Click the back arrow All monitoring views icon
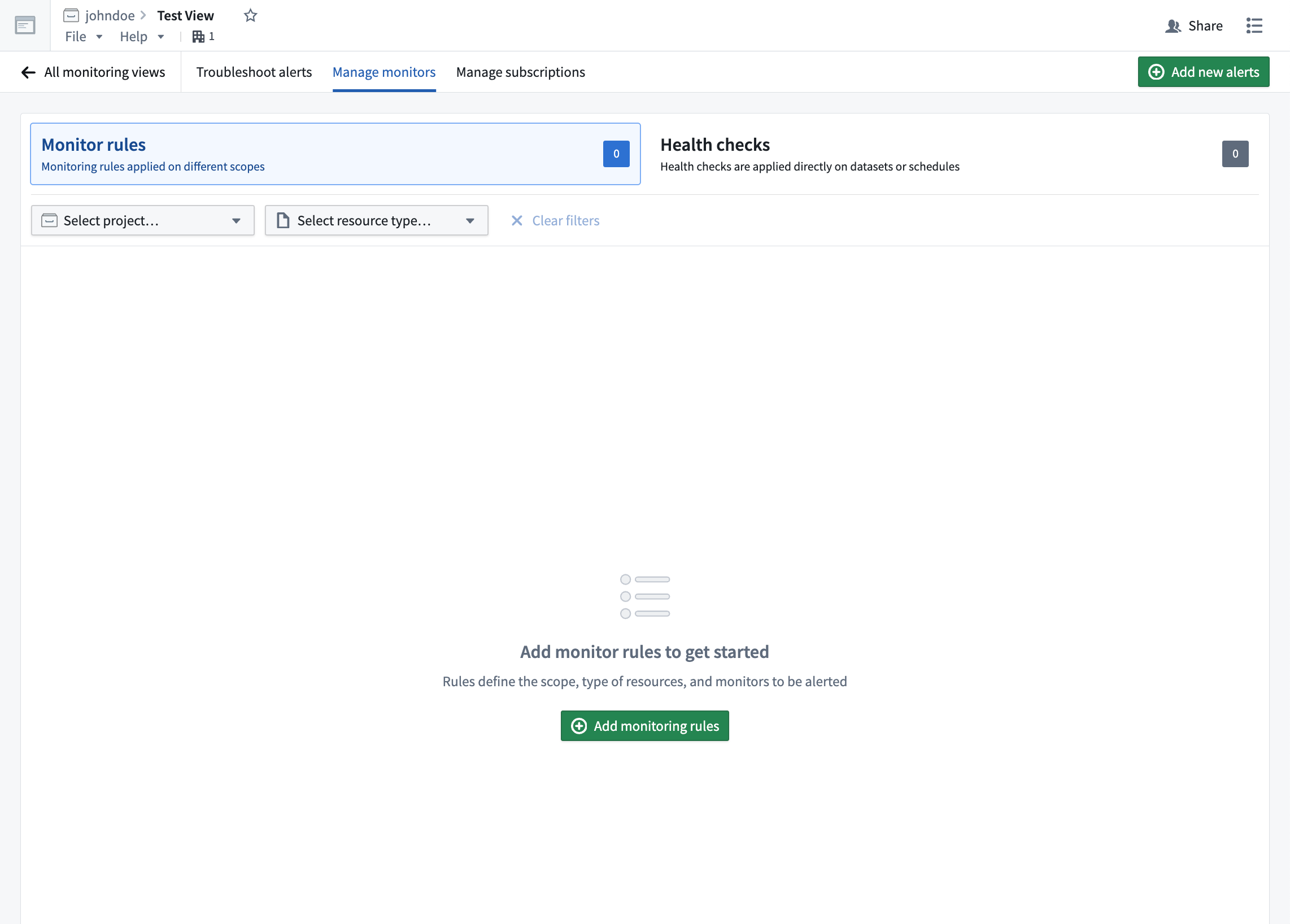 (x=27, y=72)
